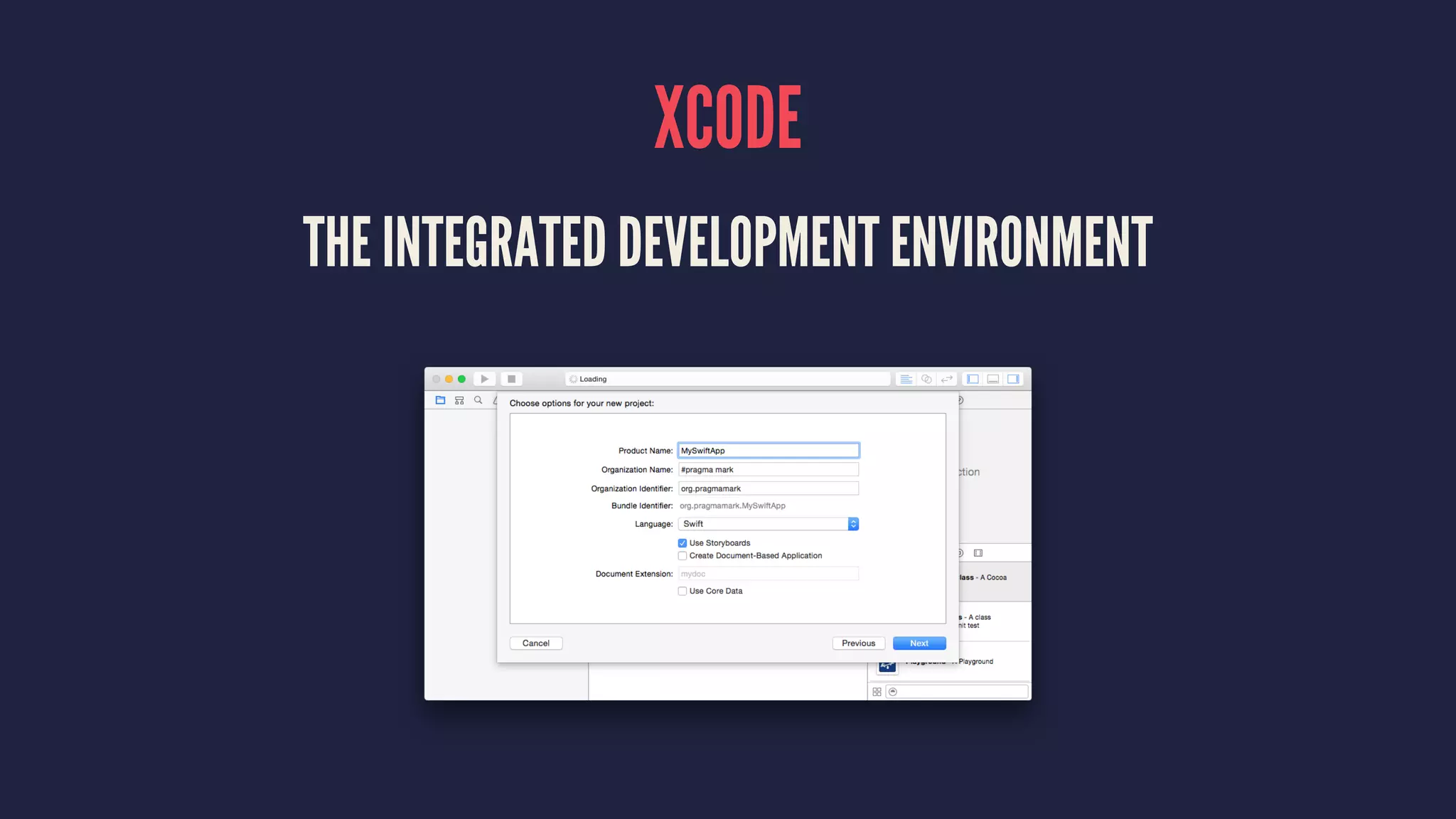
Task: Click the Product Name field
Action: (x=769, y=451)
